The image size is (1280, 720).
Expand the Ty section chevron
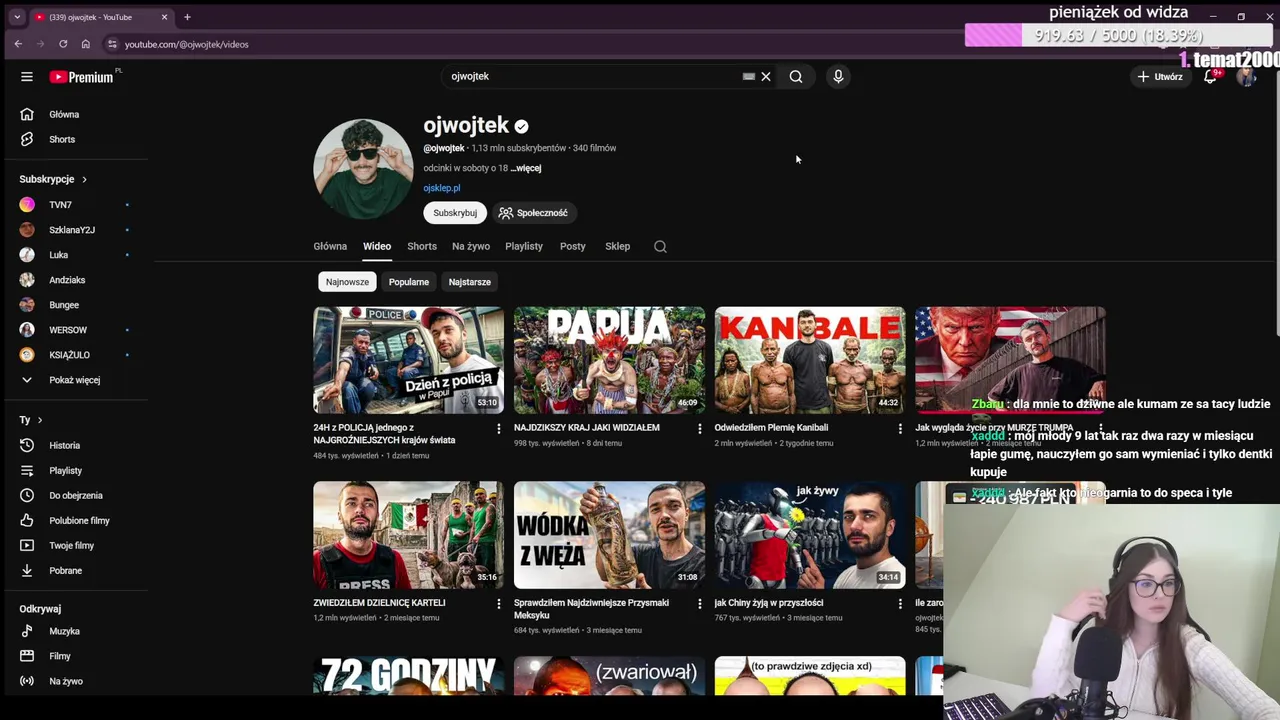[39, 420]
